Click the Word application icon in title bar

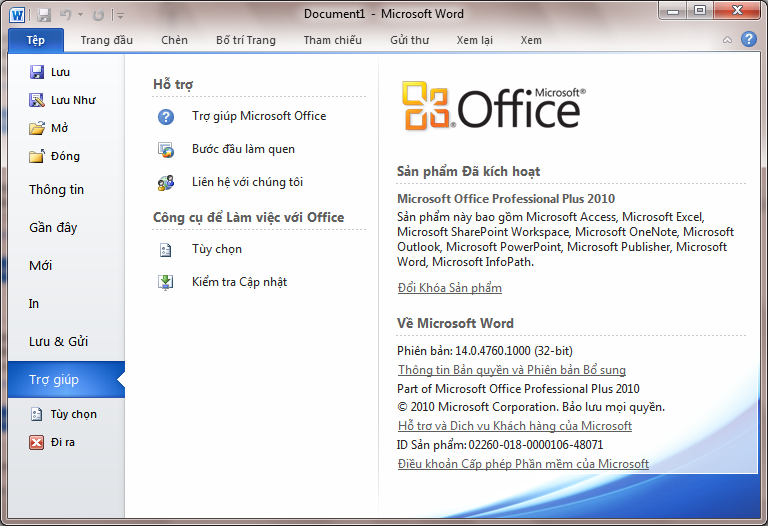click(x=17, y=15)
